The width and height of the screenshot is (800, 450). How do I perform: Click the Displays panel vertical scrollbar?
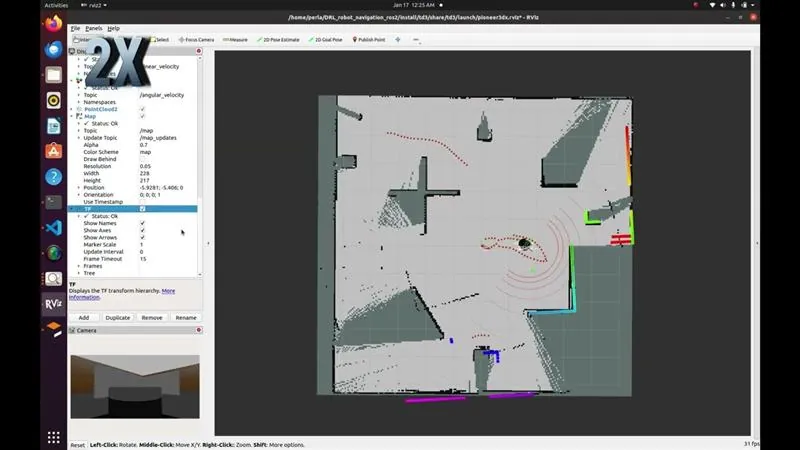coord(199,166)
